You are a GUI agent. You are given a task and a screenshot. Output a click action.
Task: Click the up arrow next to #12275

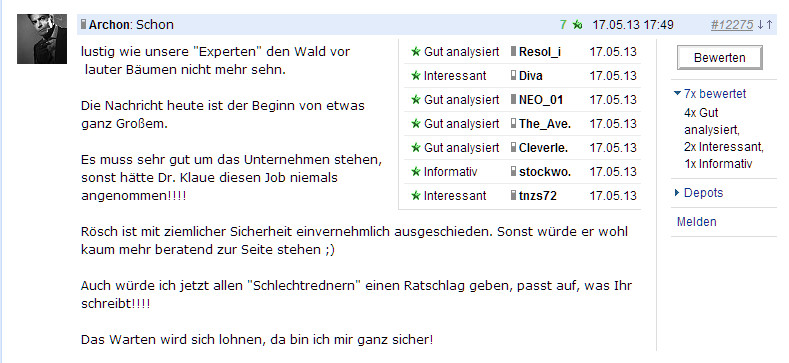(769, 25)
